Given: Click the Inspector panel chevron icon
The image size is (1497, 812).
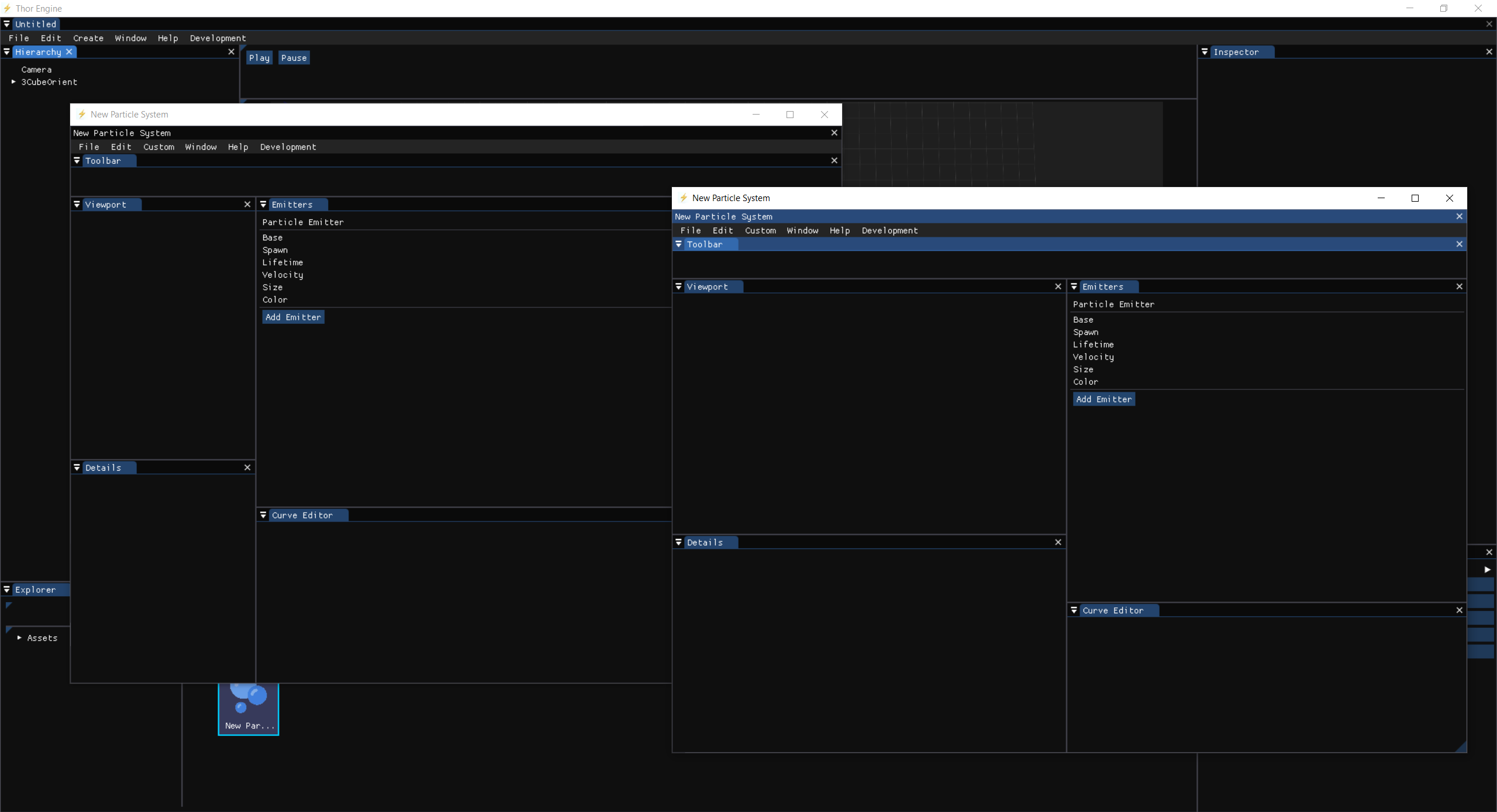Looking at the screenshot, I should coord(1205,51).
